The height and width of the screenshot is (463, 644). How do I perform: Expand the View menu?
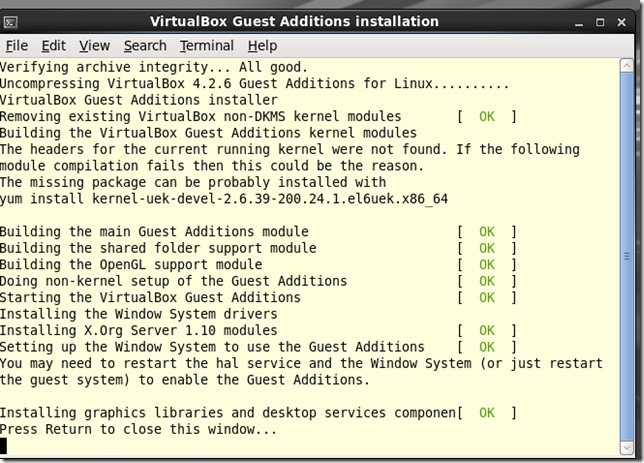click(x=94, y=46)
